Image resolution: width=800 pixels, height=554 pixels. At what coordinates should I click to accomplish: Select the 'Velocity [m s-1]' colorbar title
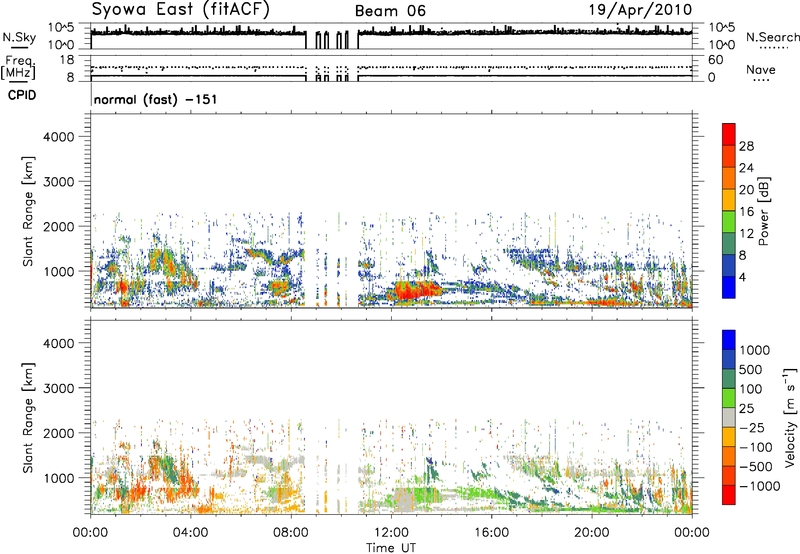790,417
